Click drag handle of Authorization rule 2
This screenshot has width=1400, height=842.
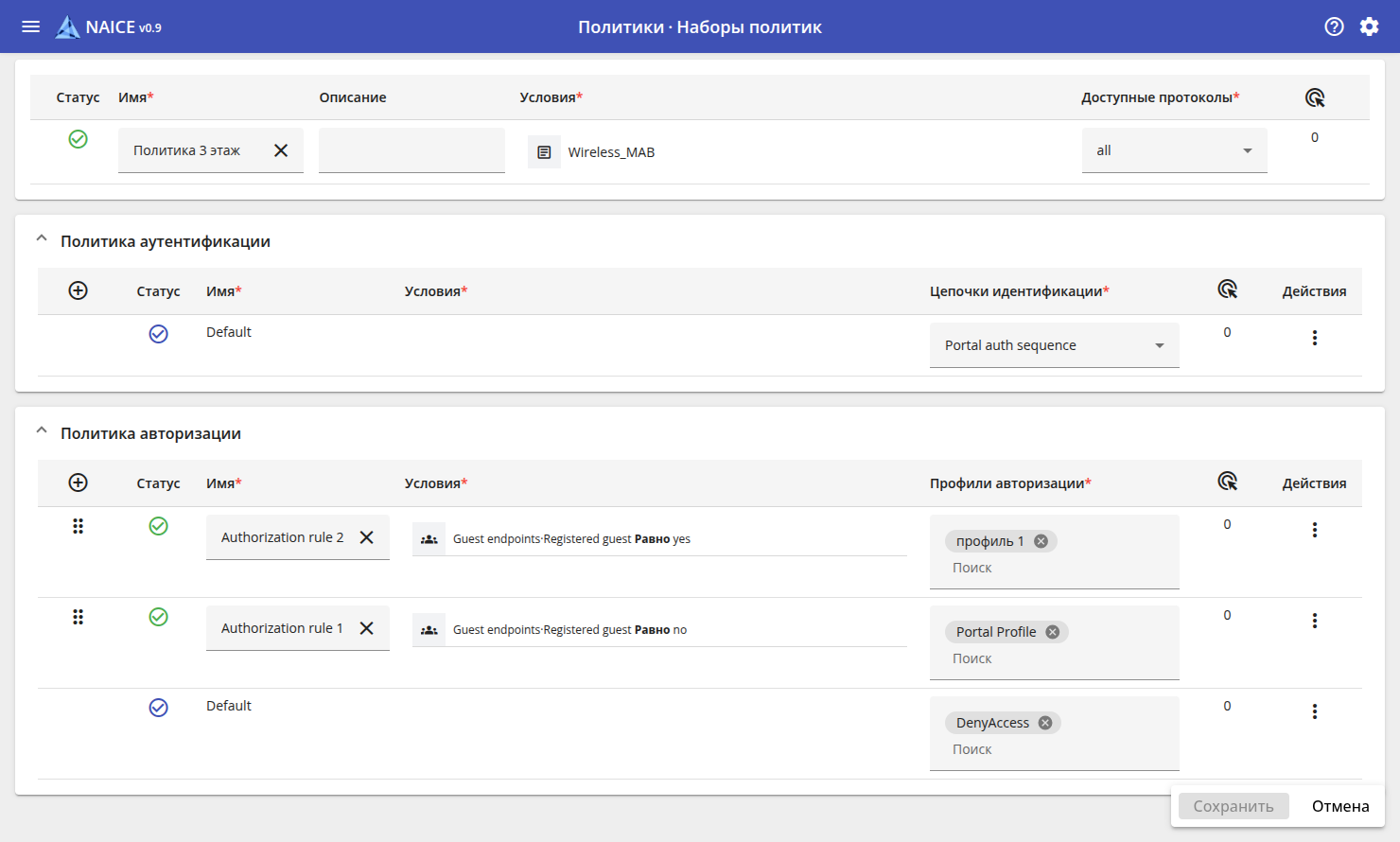tap(79, 526)
